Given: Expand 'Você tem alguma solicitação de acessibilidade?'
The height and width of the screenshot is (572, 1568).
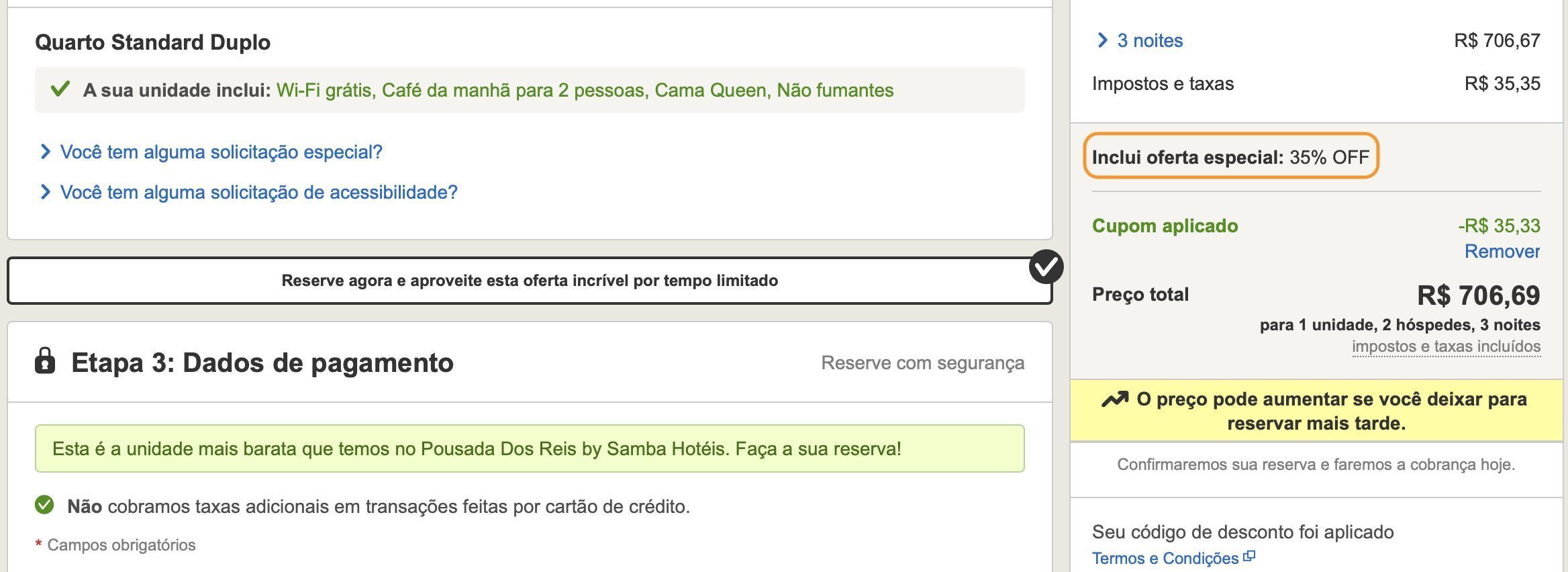Looking at the screenshot, I should (248, 192).
